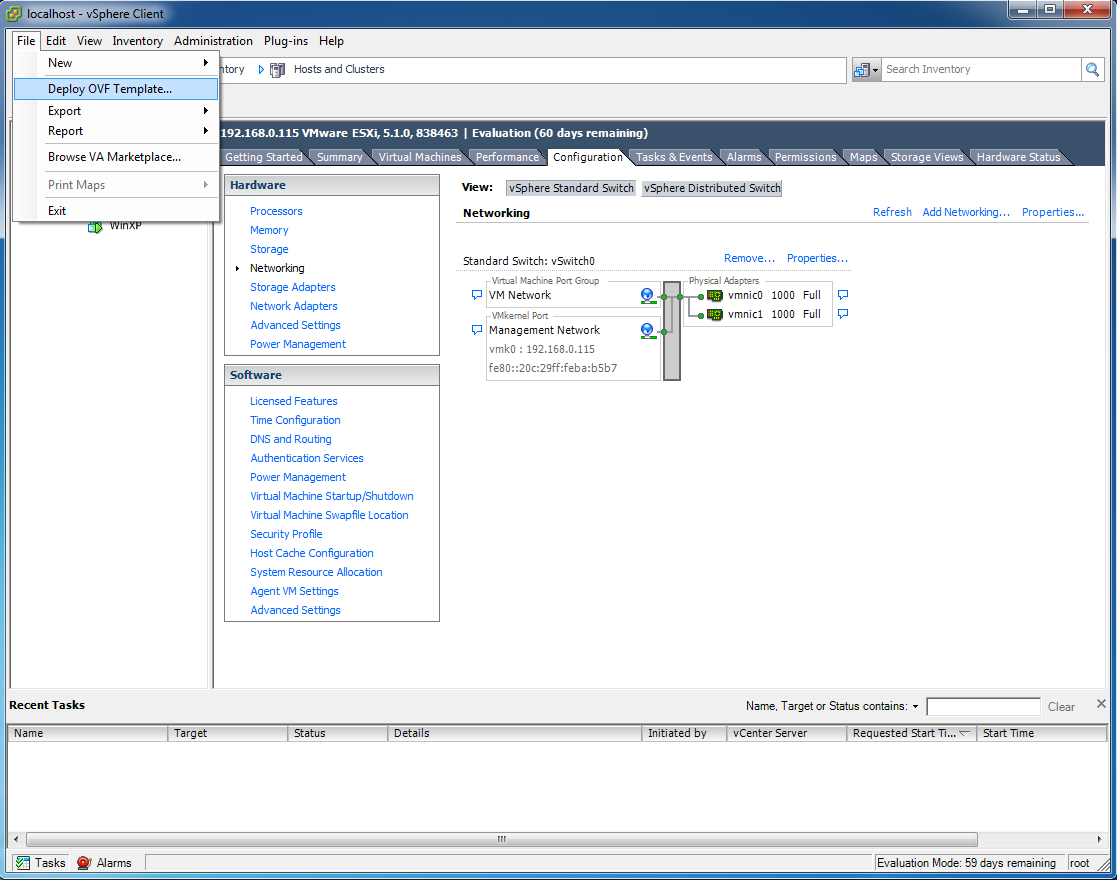The image size is (1117, 880).
Task: Switch to the Storage Views tab
Action: (927, 157)
